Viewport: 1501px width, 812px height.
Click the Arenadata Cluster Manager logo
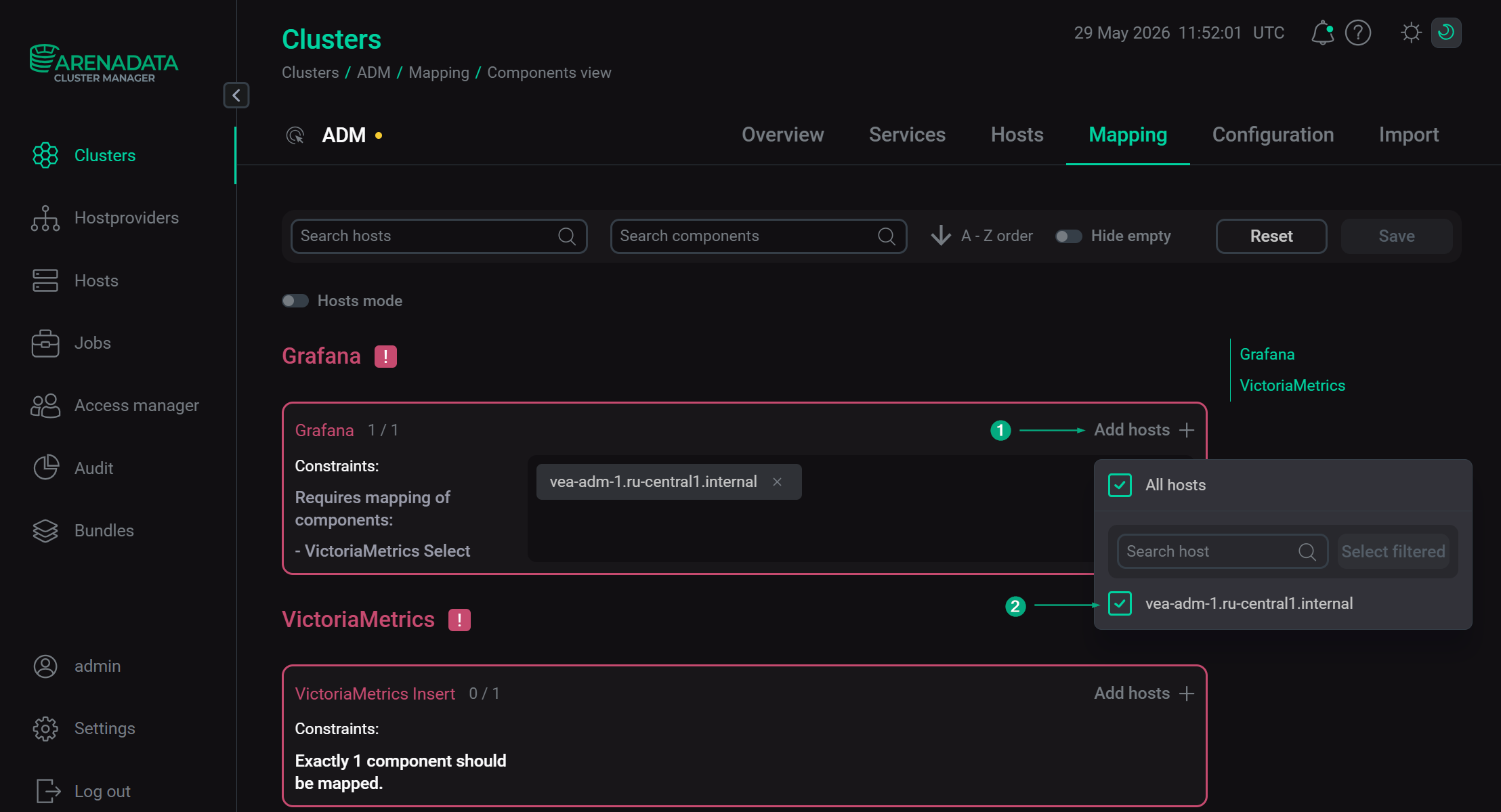tap(104, 64)
